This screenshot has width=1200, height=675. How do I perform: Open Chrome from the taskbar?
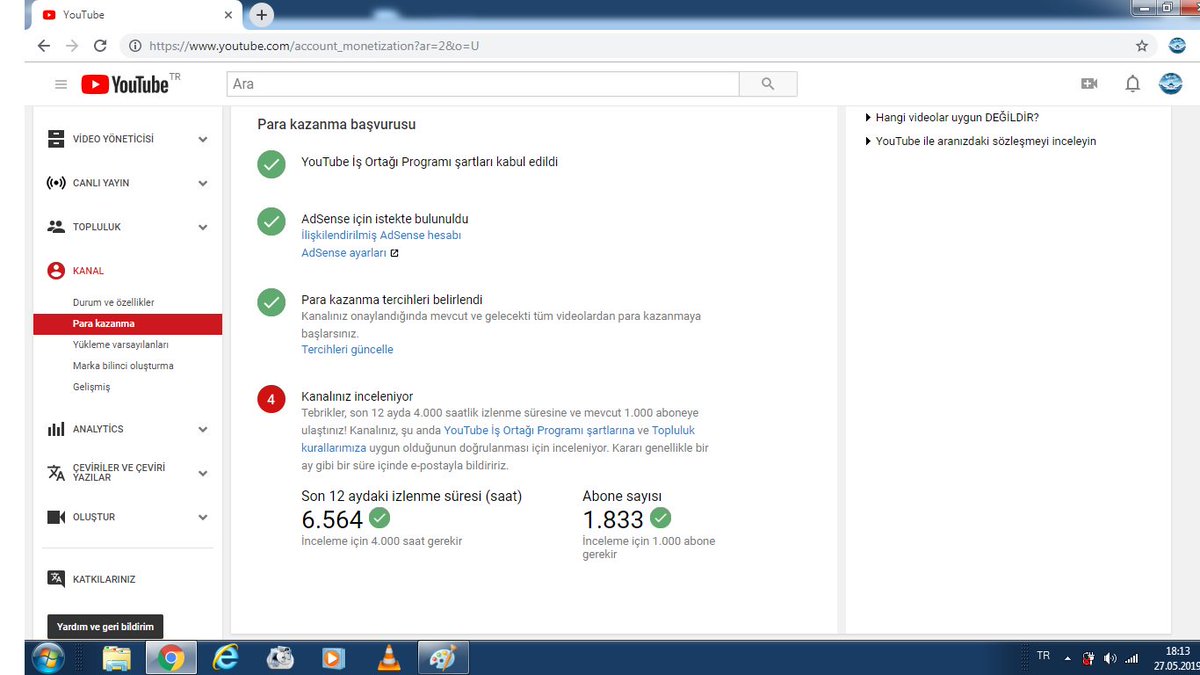pyautogui.click(x=171, y=658)
